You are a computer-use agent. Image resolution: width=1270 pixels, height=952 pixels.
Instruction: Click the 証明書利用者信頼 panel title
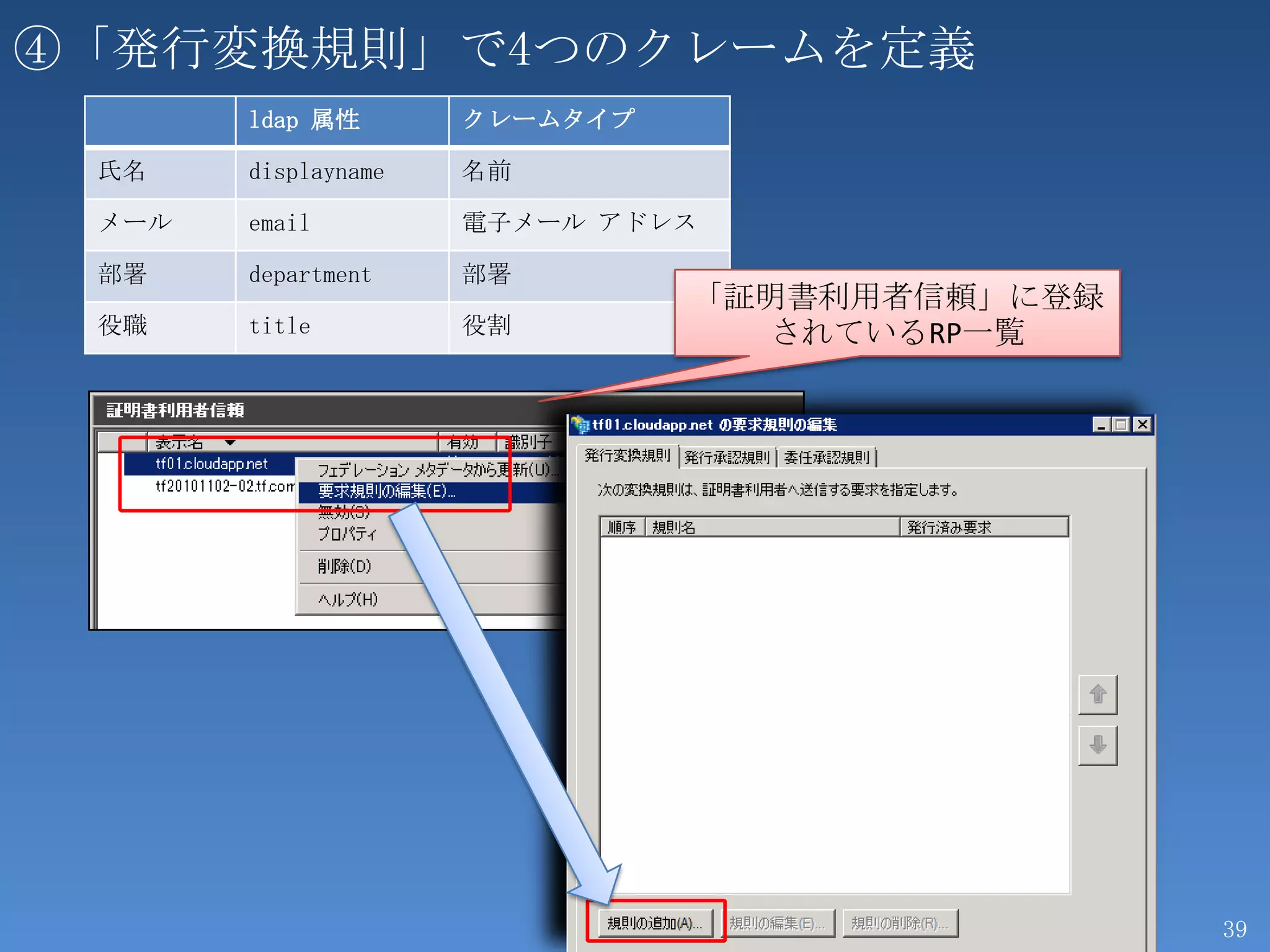[175, 410]
